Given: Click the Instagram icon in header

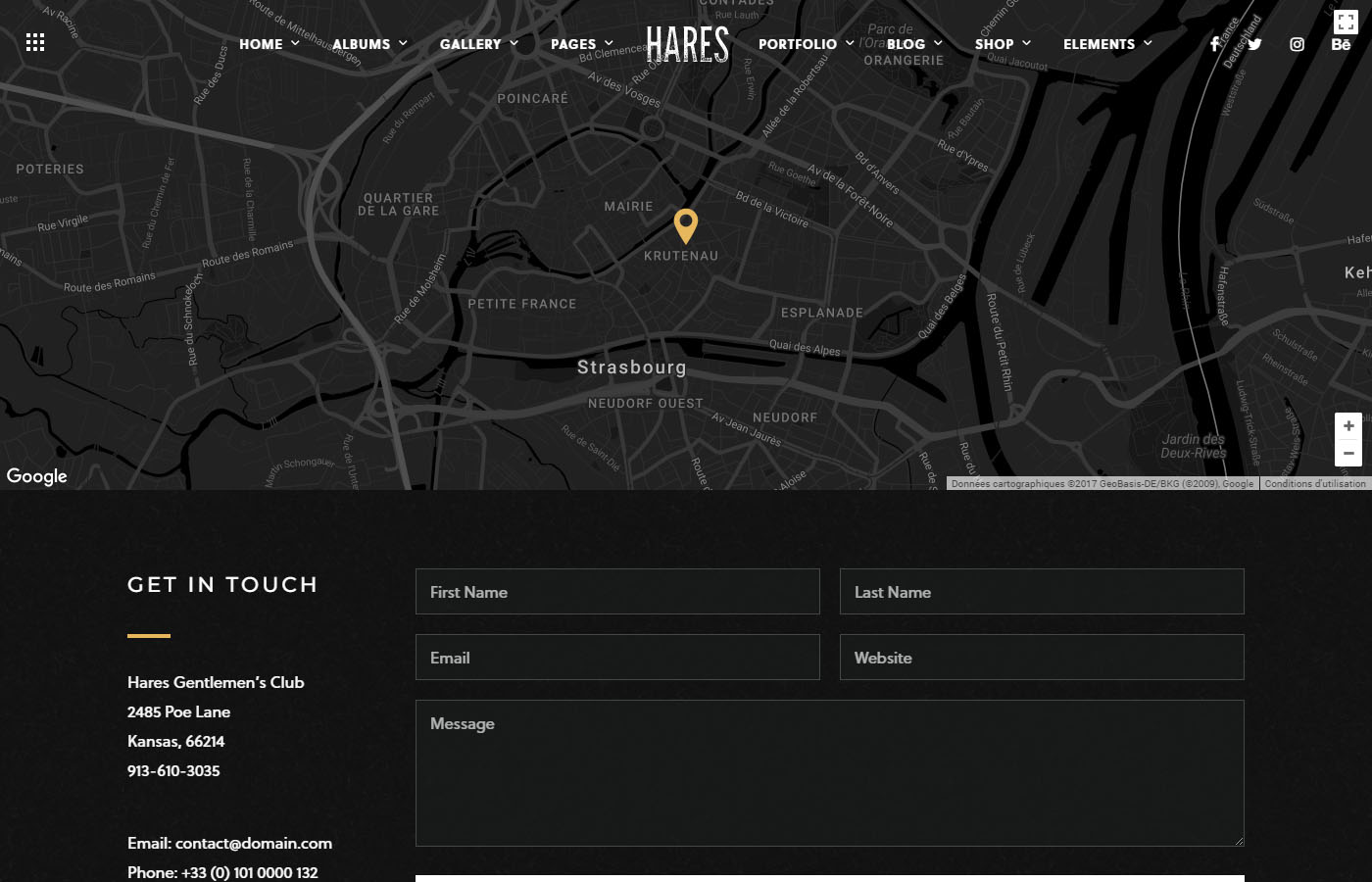Looking at the screenshot, I should coord(1297,44).
